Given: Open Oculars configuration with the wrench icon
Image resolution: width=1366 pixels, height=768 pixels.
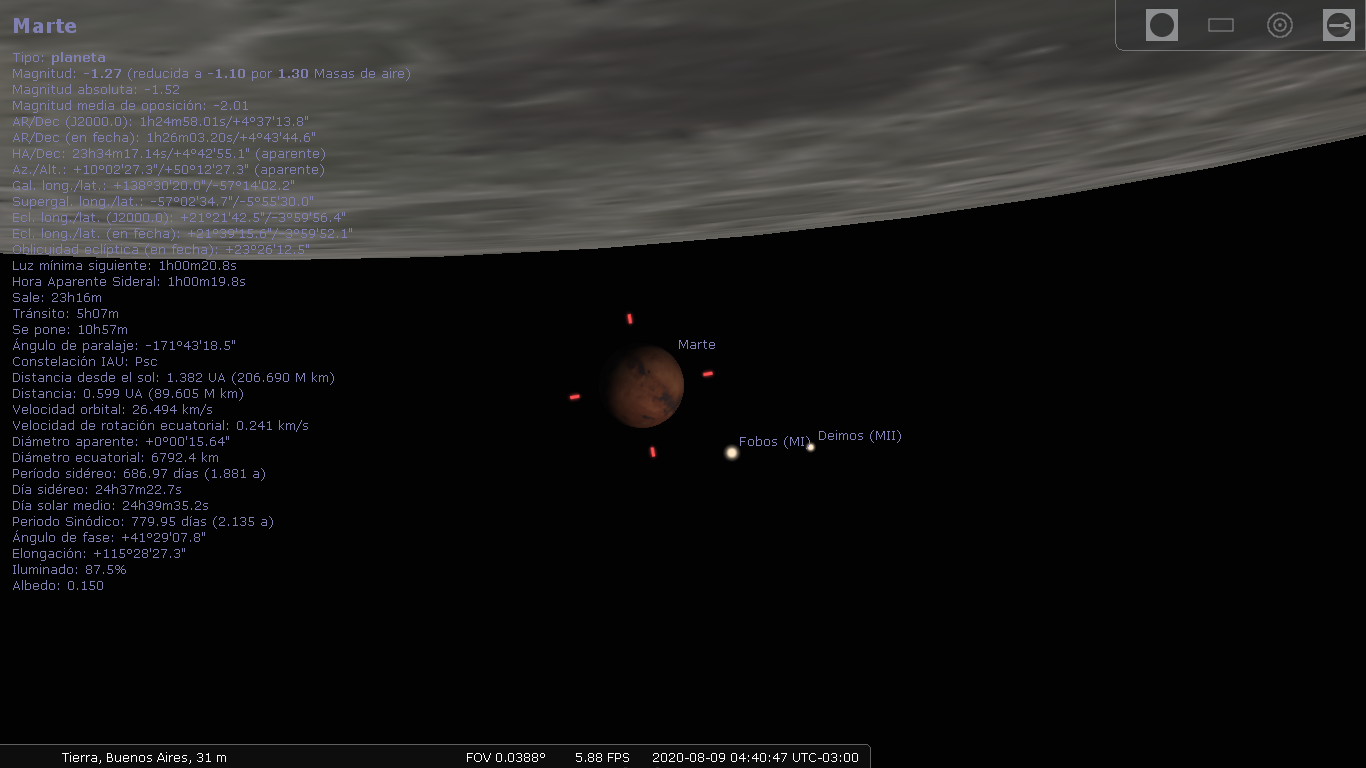Looking at the screenshot, I should coord(1338,25).
